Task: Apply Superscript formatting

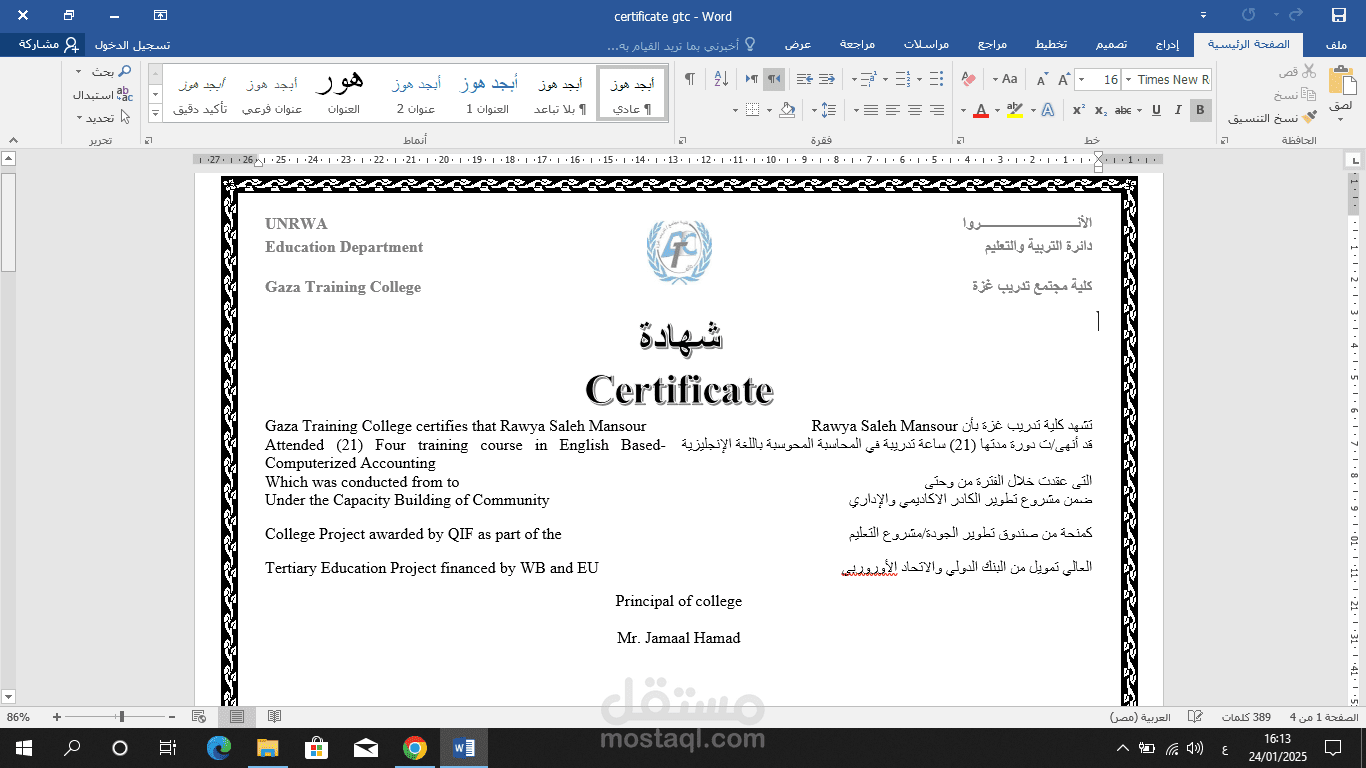Action: click(1079, 110)
